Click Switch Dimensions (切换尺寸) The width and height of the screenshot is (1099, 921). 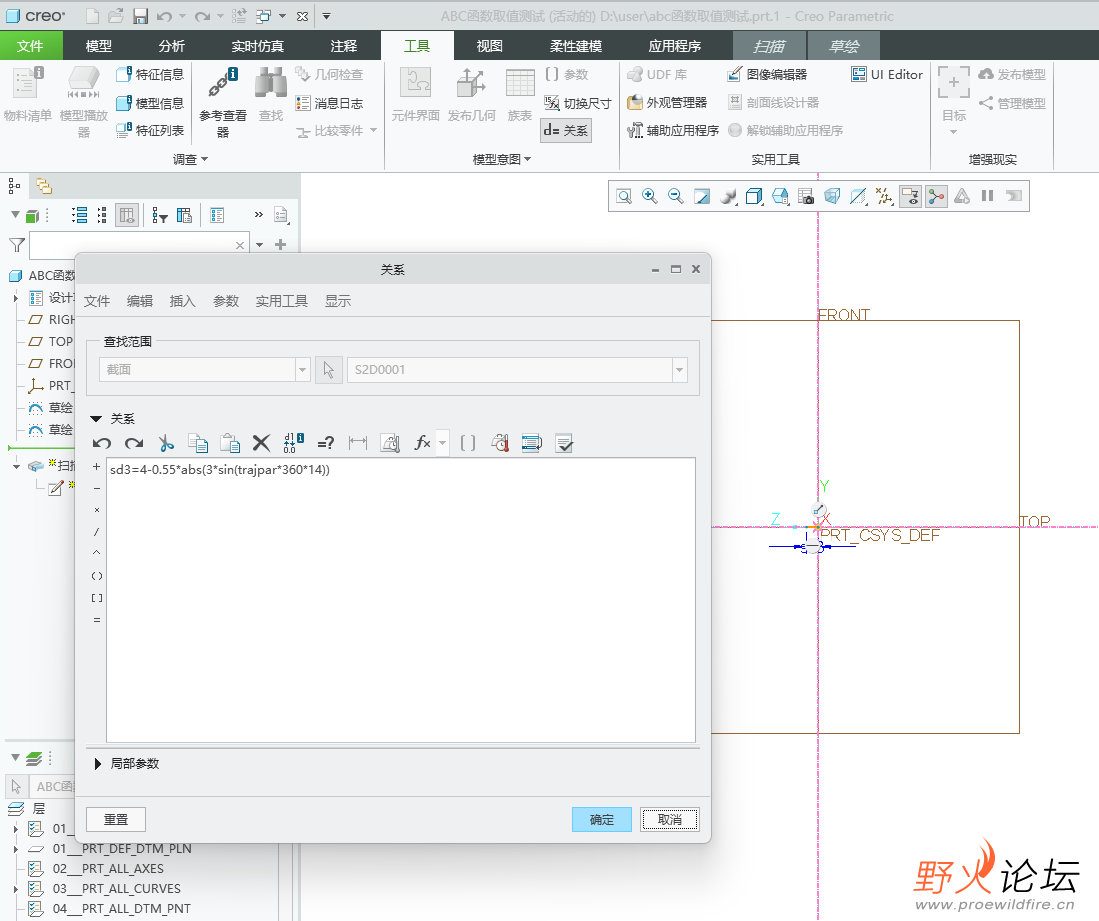pyautogui.click(x=578, y=103)
